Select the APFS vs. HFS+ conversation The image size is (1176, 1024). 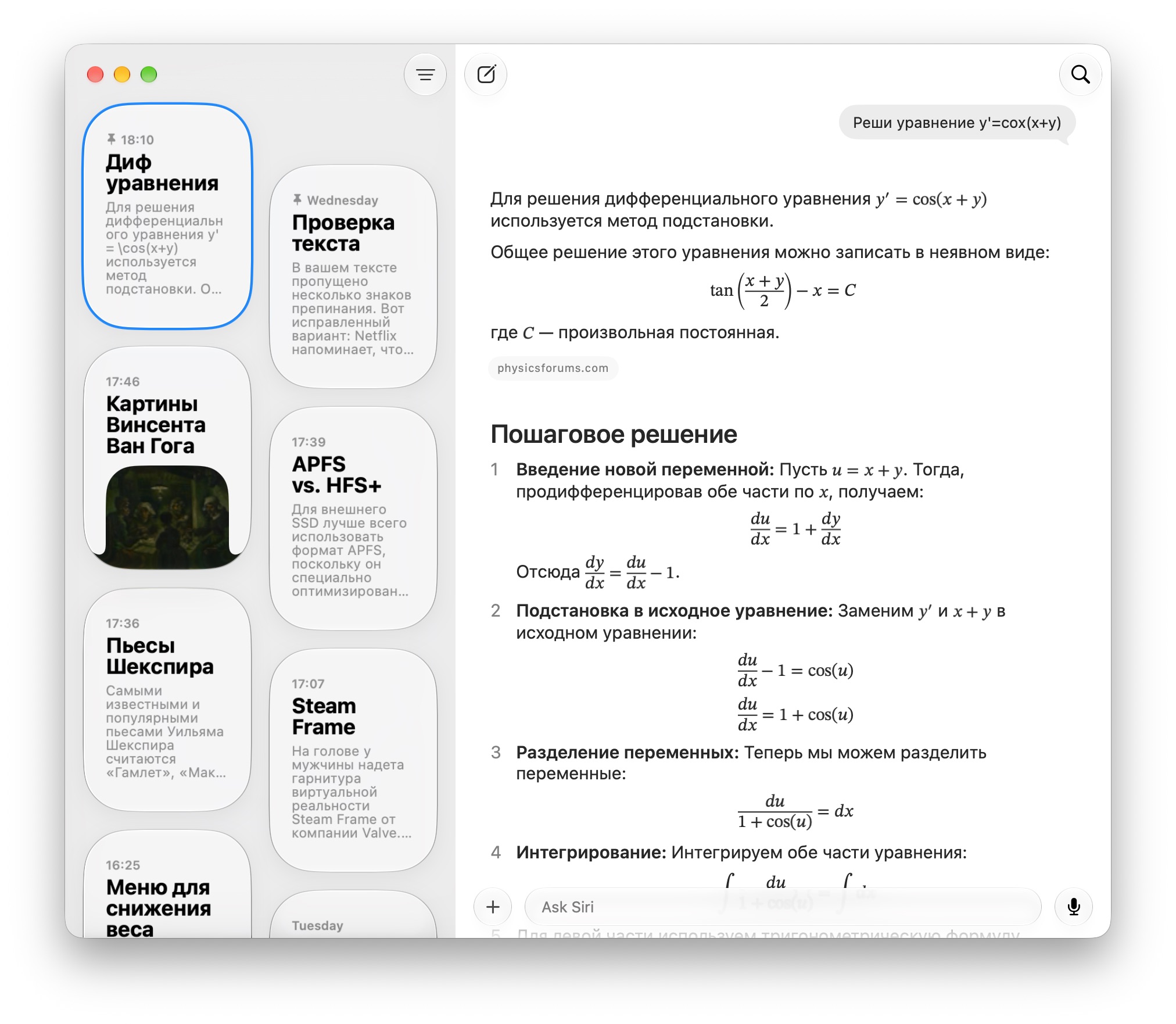click(x=353, y=518)
